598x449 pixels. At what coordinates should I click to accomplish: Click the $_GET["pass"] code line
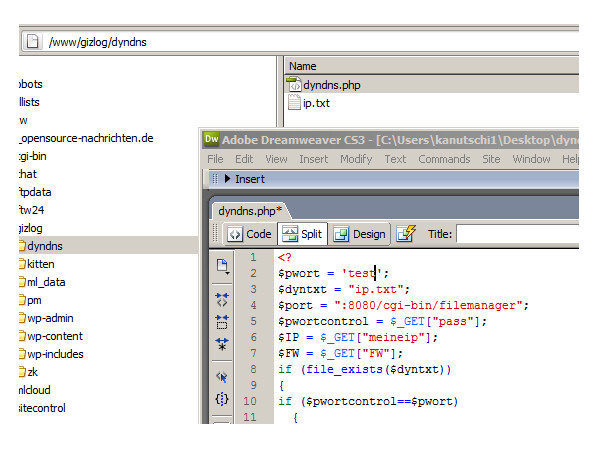click(x=382, y=321)
